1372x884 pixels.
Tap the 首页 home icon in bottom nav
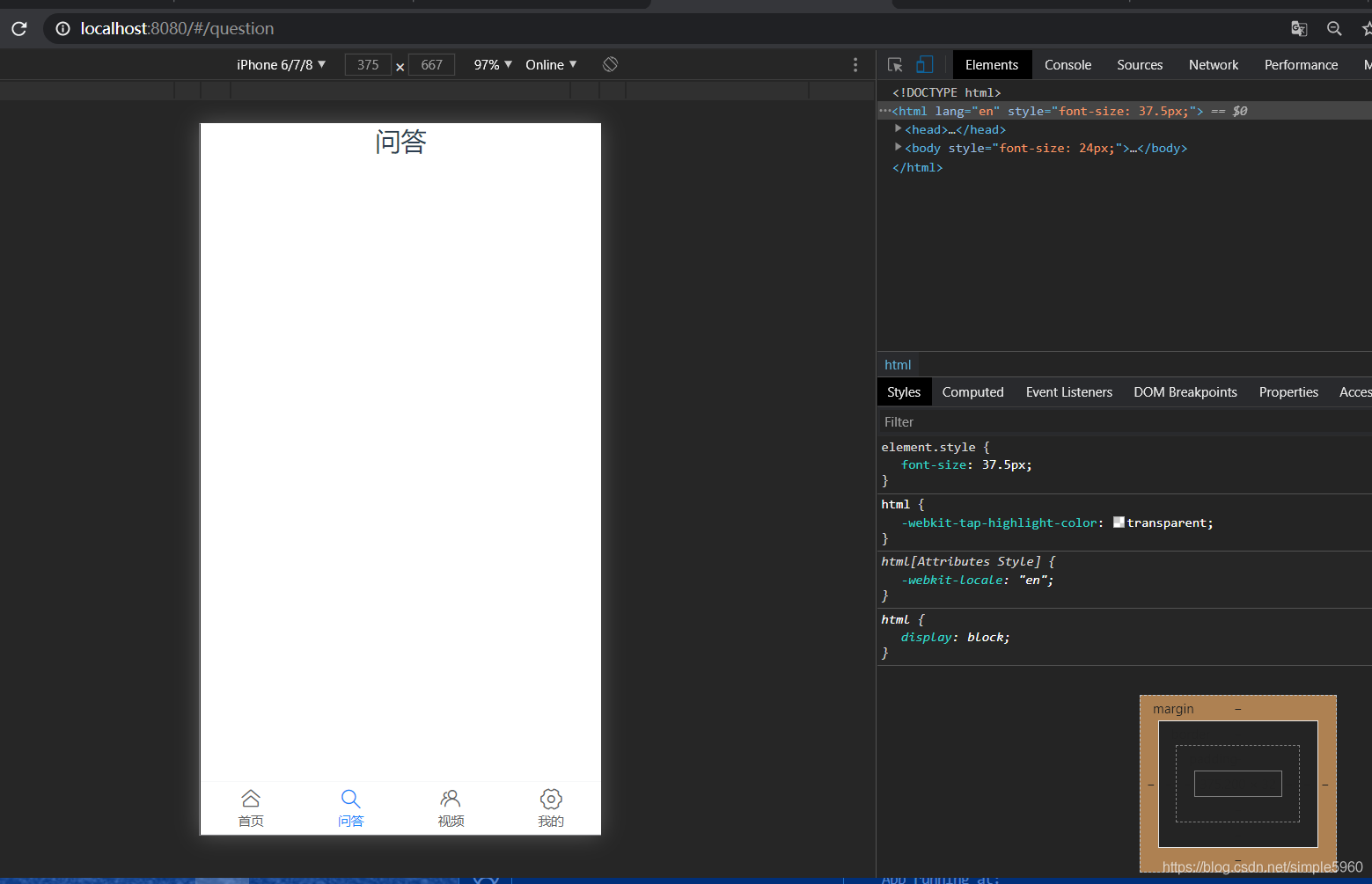[251, 799]
